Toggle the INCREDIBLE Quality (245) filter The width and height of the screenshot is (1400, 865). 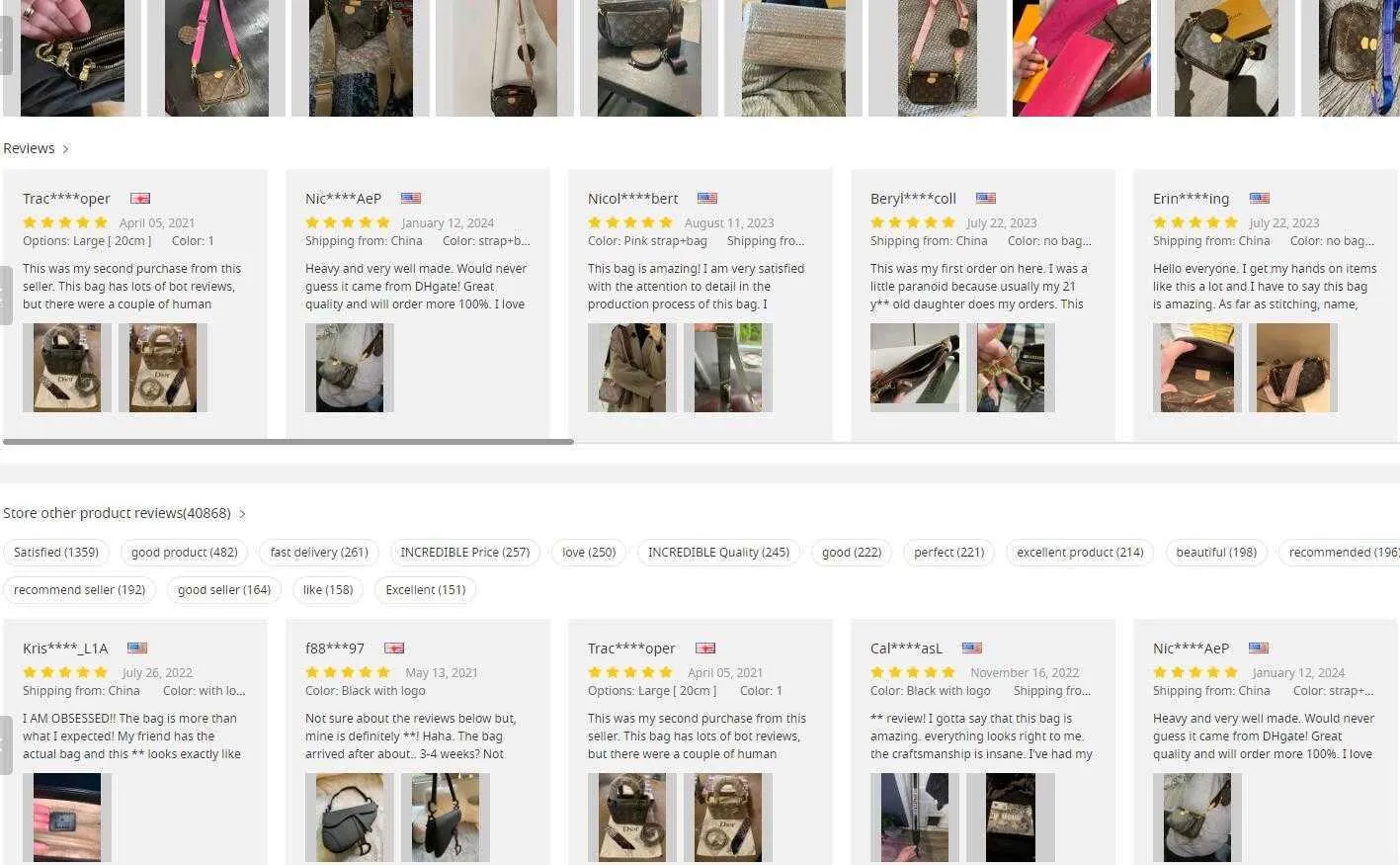coord(718,553)
